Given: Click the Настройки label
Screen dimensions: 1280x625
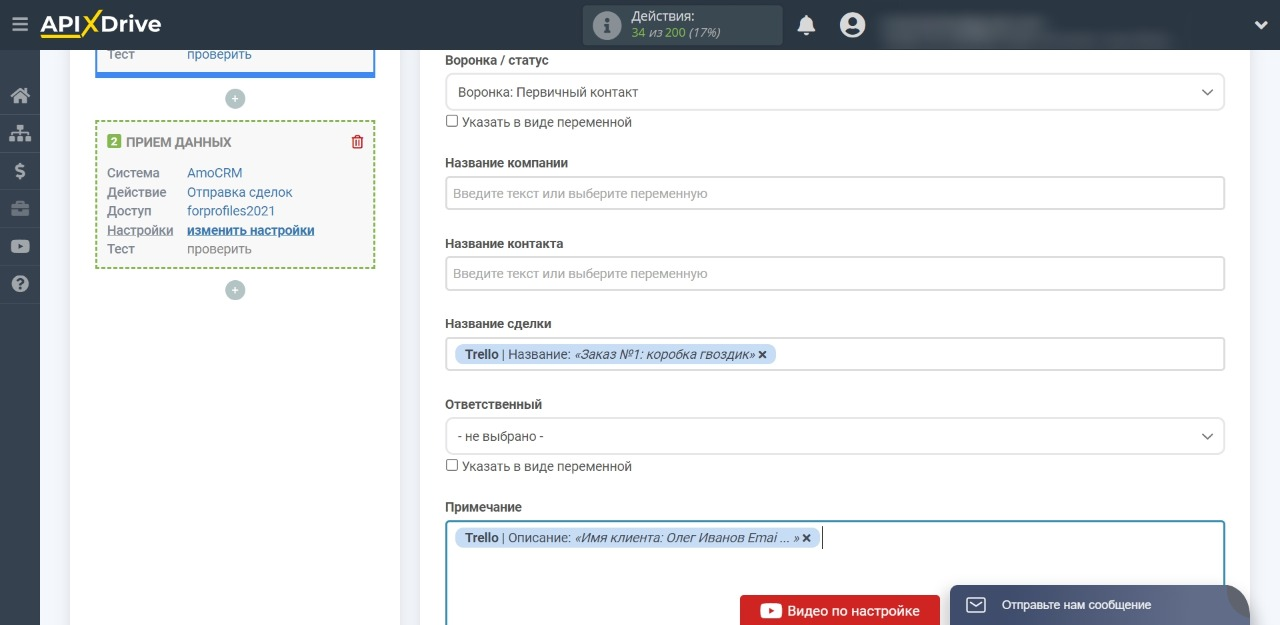Looking at the screenshot, I should (140, 230).
